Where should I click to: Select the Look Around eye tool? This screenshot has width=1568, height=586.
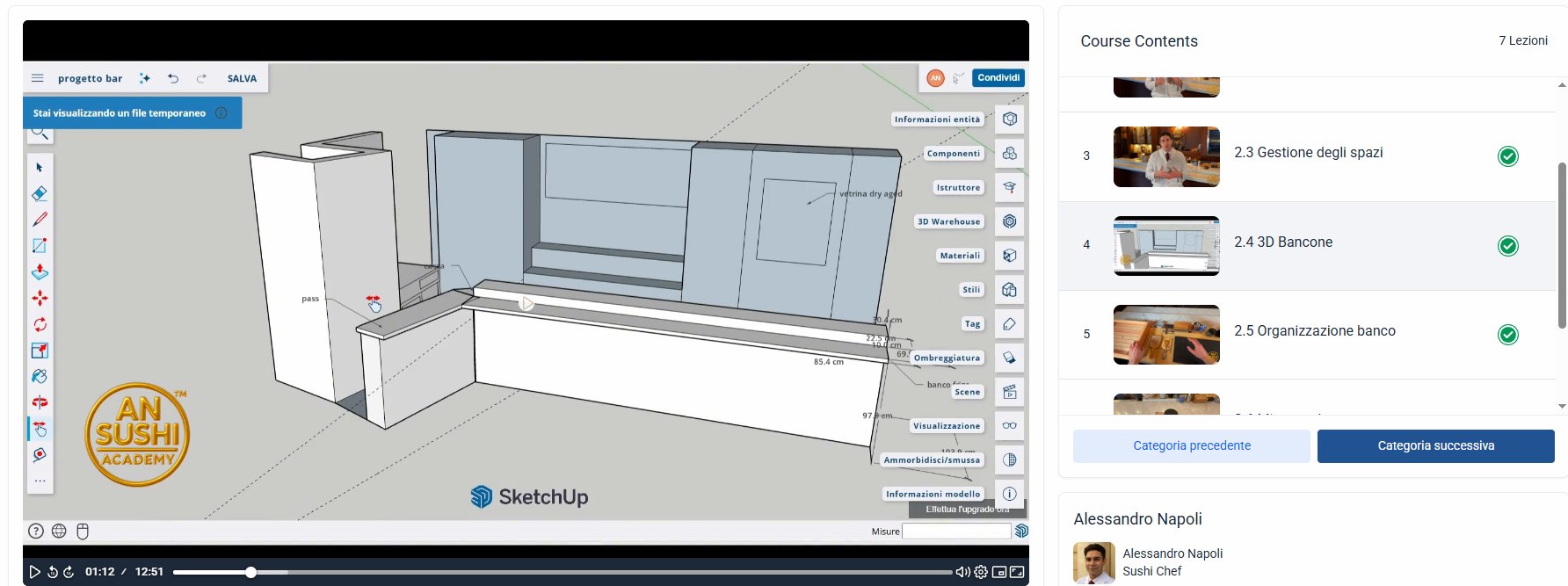pos(40,455)
